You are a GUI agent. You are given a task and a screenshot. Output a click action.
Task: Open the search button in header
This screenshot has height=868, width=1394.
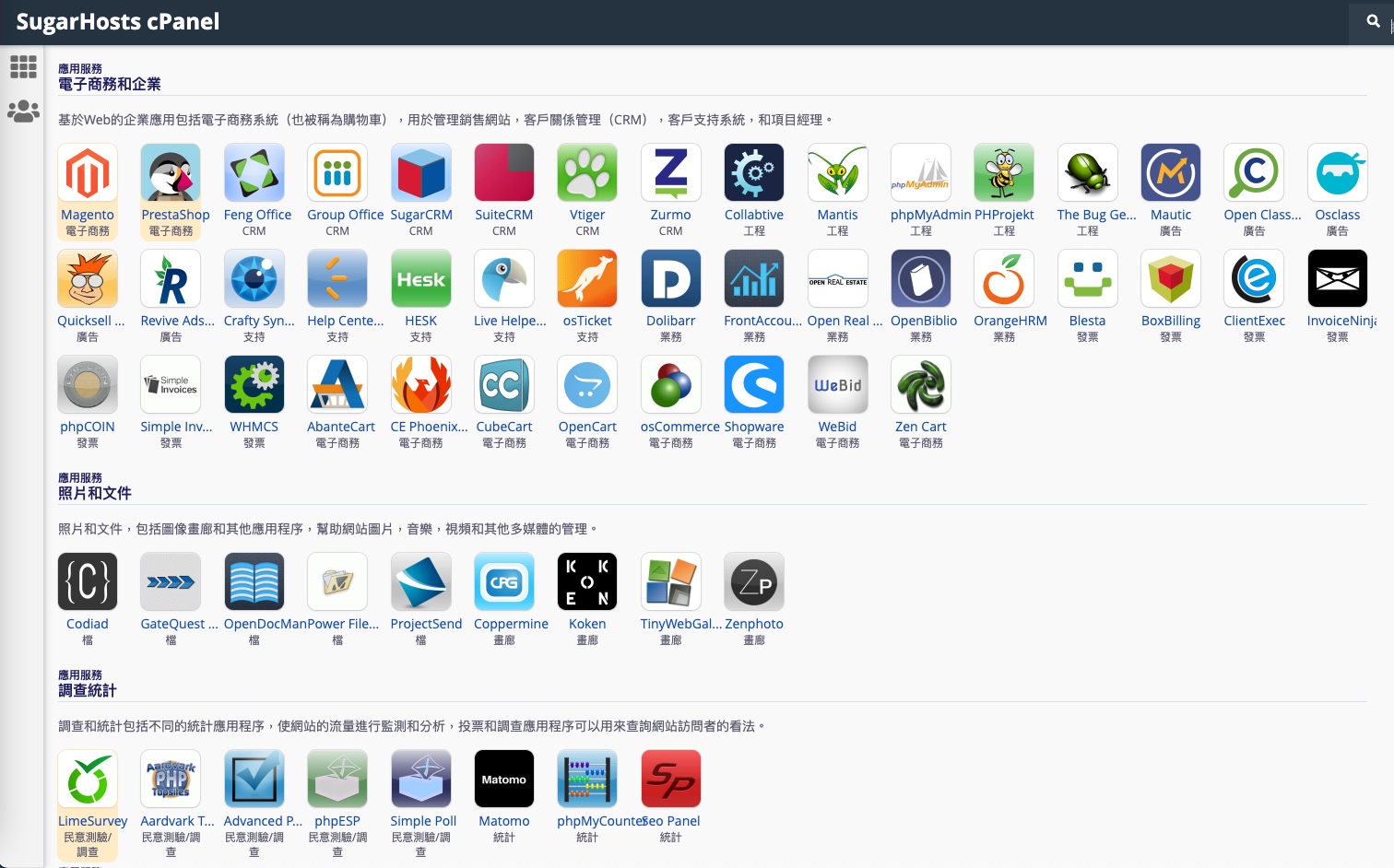[x=1373, y=21]
